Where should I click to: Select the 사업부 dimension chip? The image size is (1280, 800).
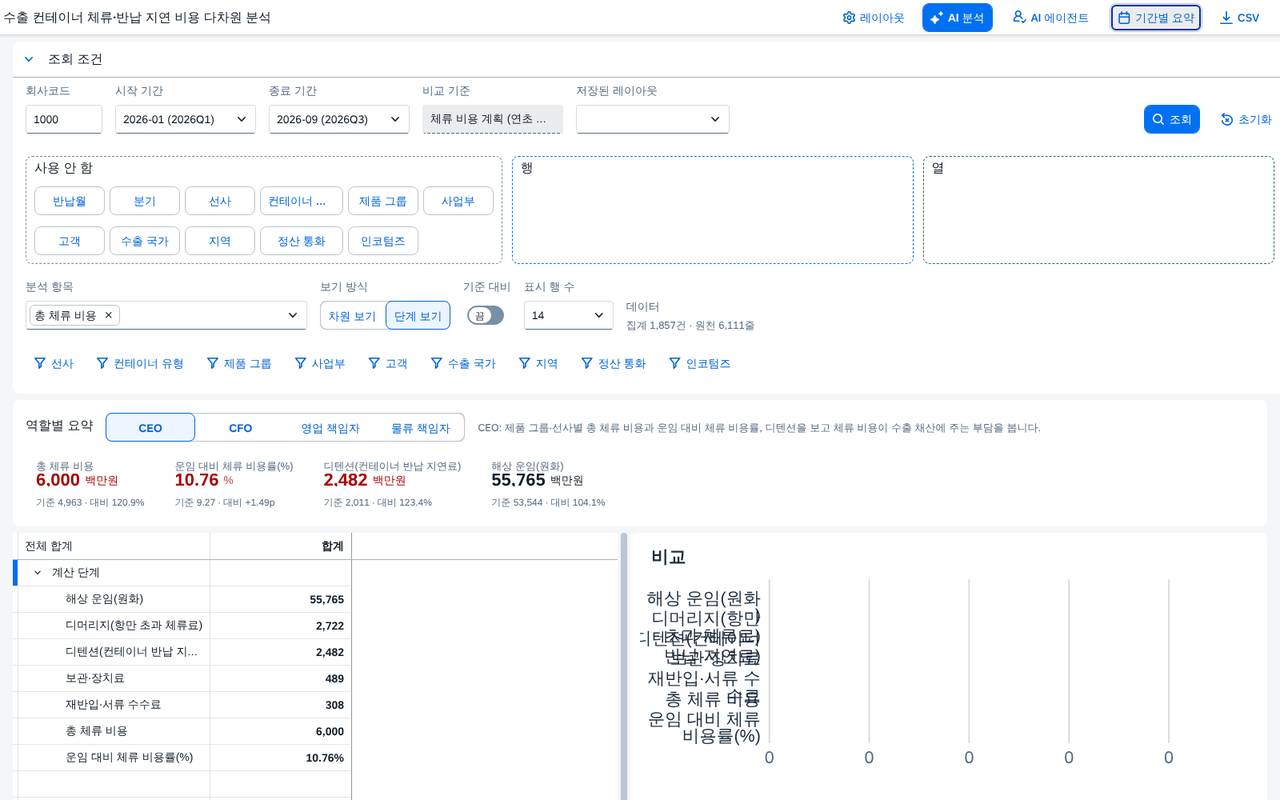point(458,201)
